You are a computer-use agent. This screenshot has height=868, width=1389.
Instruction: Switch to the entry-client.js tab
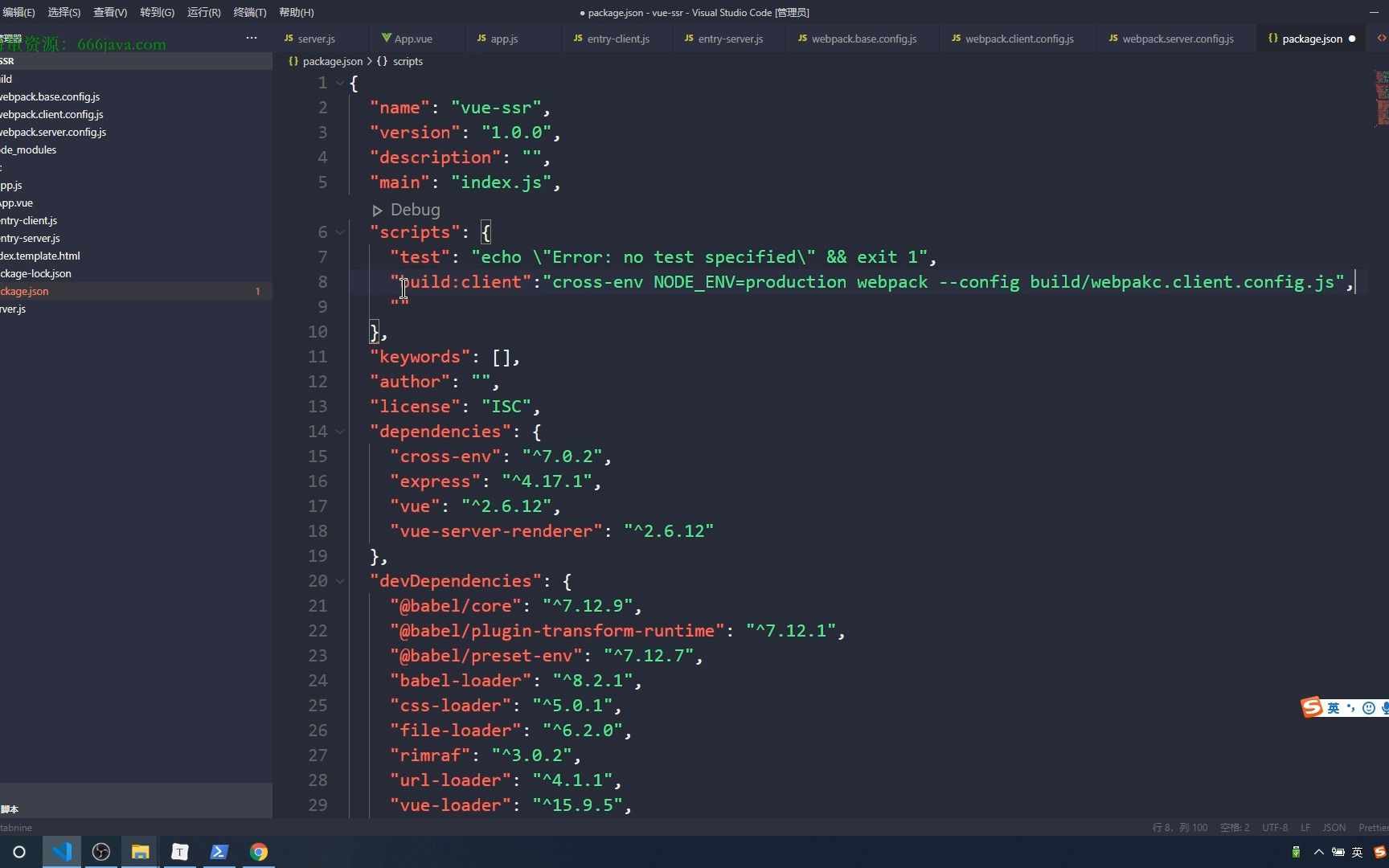[x=617, y=39]
